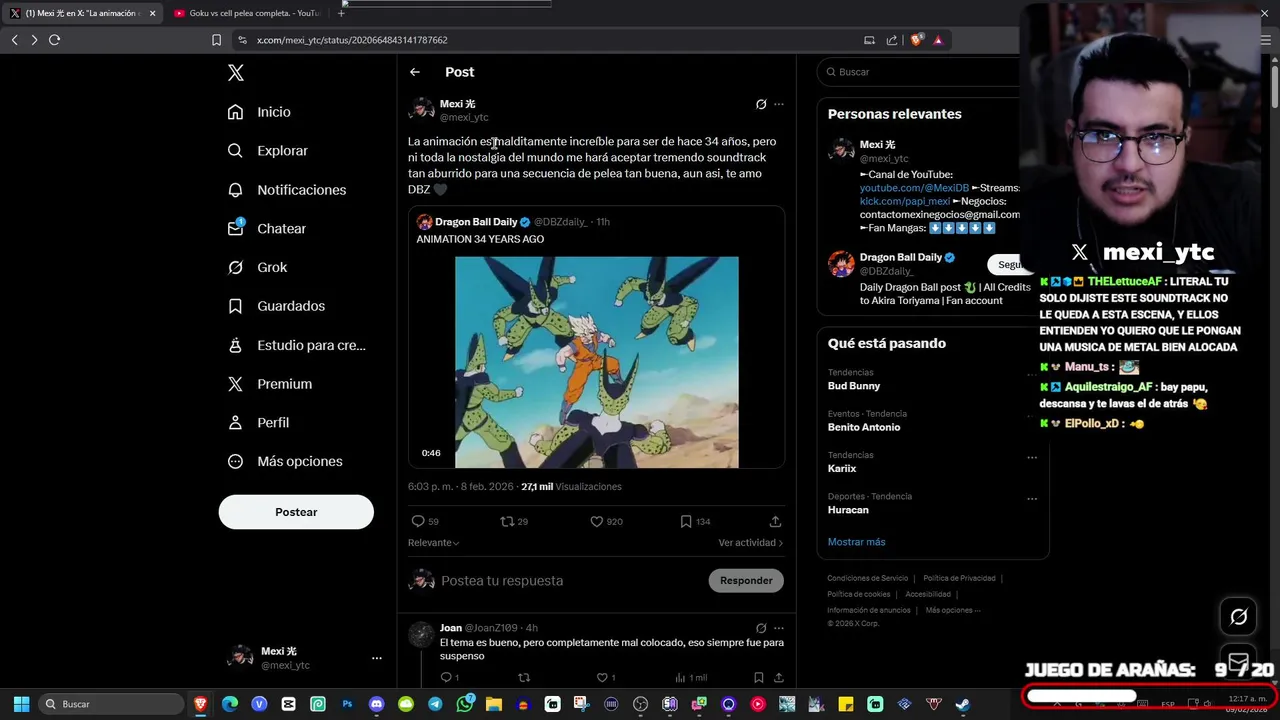Click the bookmark icon beside address bar

coord(216,40)
